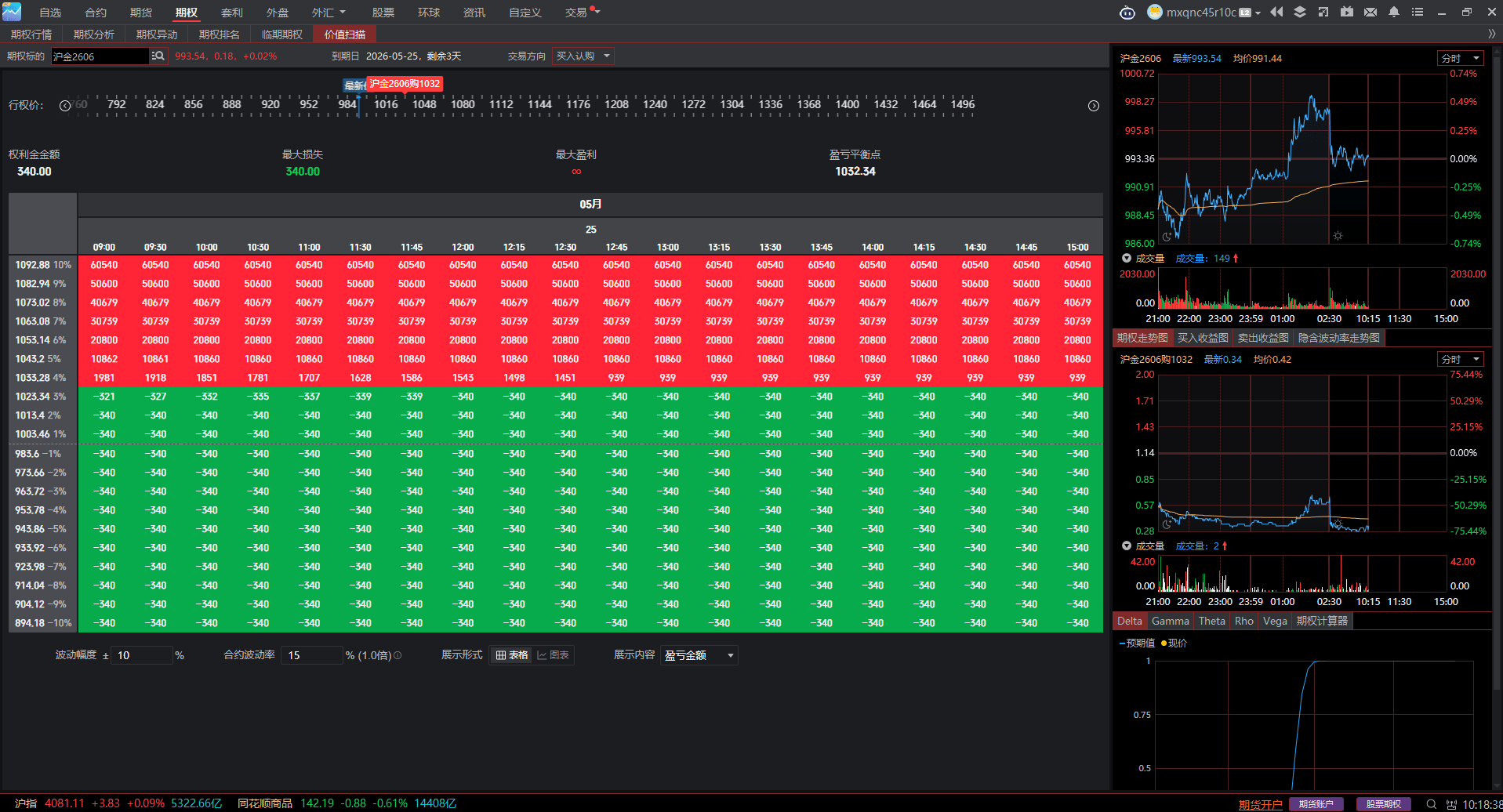Open the Gamma tab
The image size is (1503, 812).
click(1171, 621)
